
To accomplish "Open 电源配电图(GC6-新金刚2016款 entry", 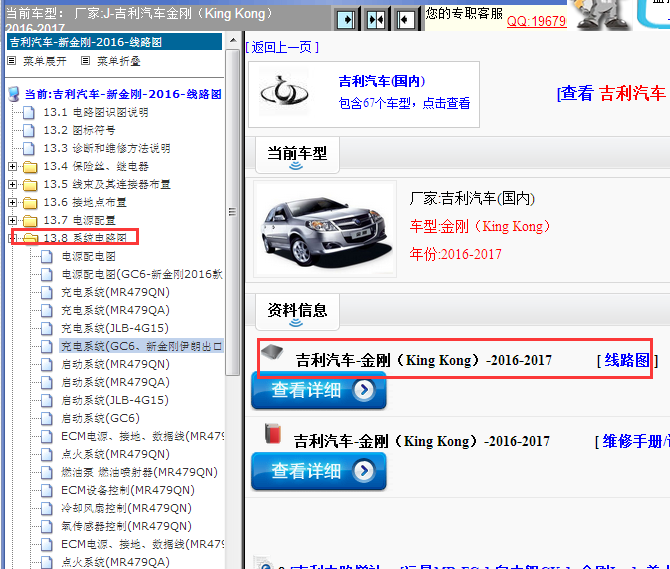I will click(142, 274).
